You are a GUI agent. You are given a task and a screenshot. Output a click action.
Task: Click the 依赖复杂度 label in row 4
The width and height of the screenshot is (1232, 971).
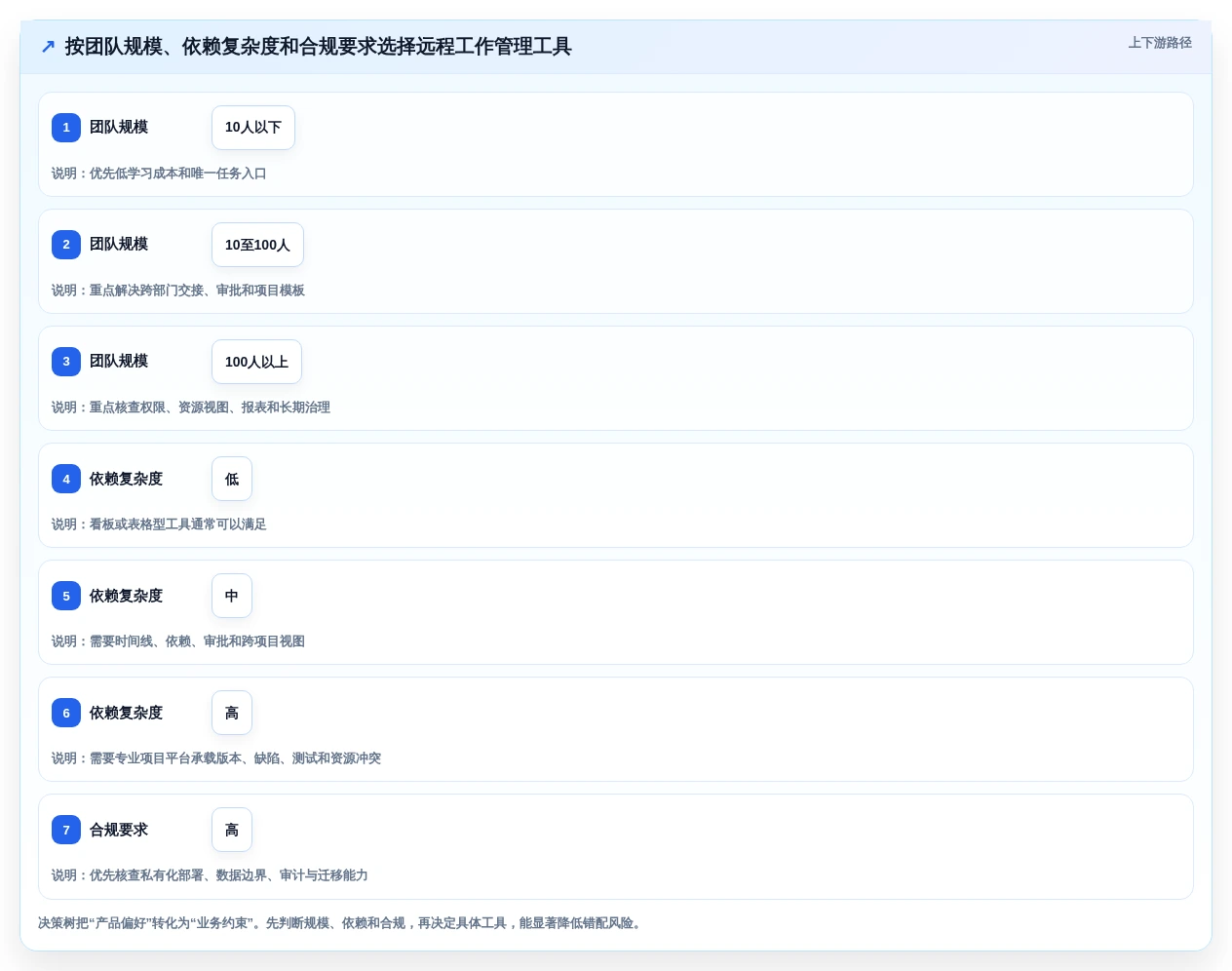126,479
